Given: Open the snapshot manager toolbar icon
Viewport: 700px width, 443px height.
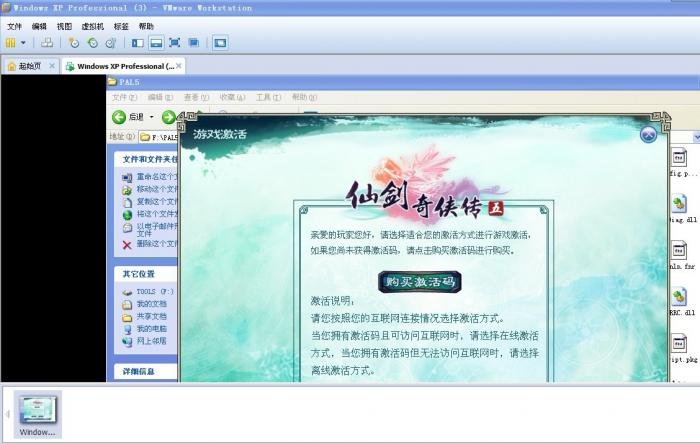Looking at the screenshot, I should tap(111, 43).
